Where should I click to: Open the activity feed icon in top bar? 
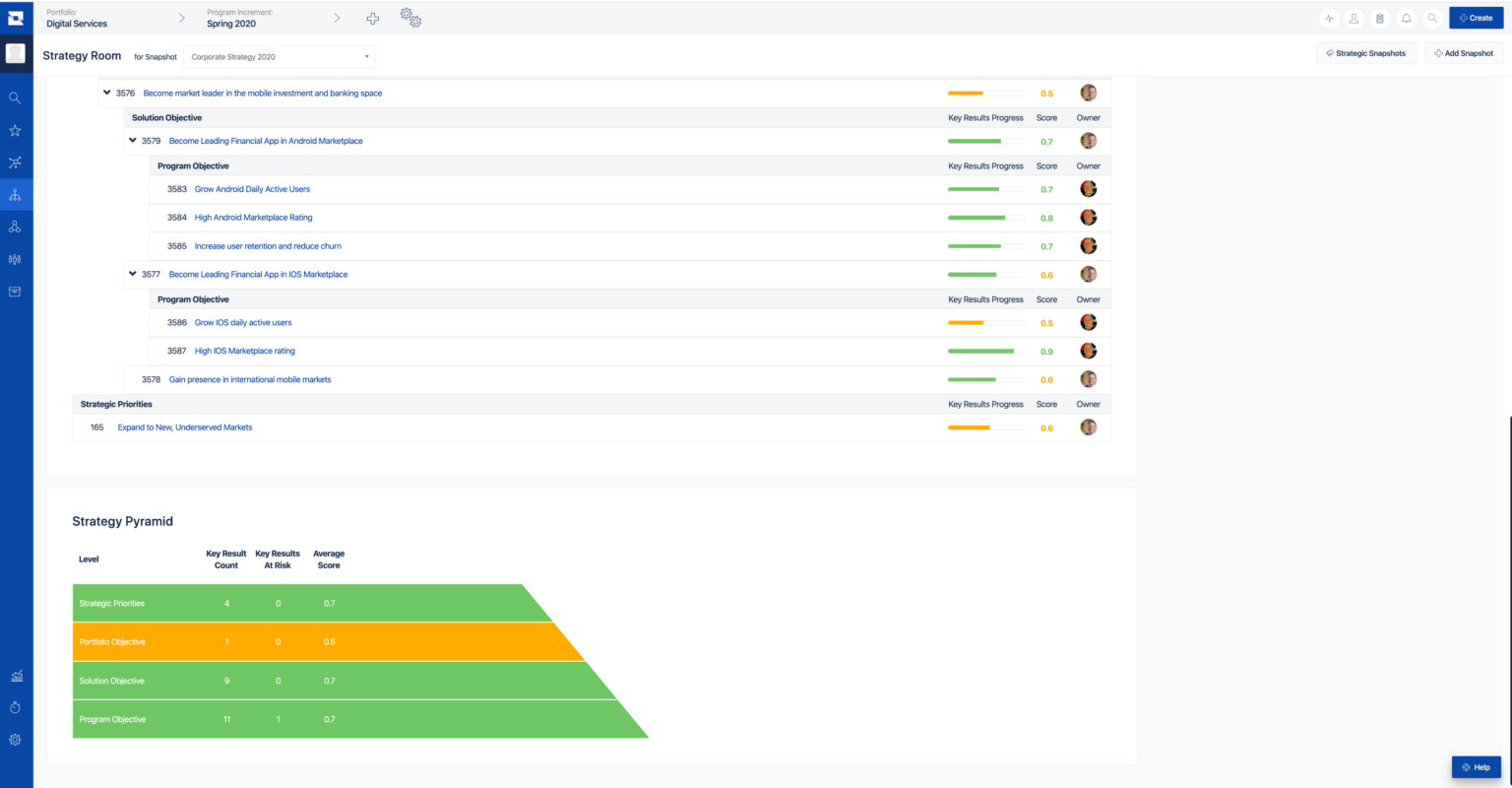pyautogui.click(x=1330, y=18)
